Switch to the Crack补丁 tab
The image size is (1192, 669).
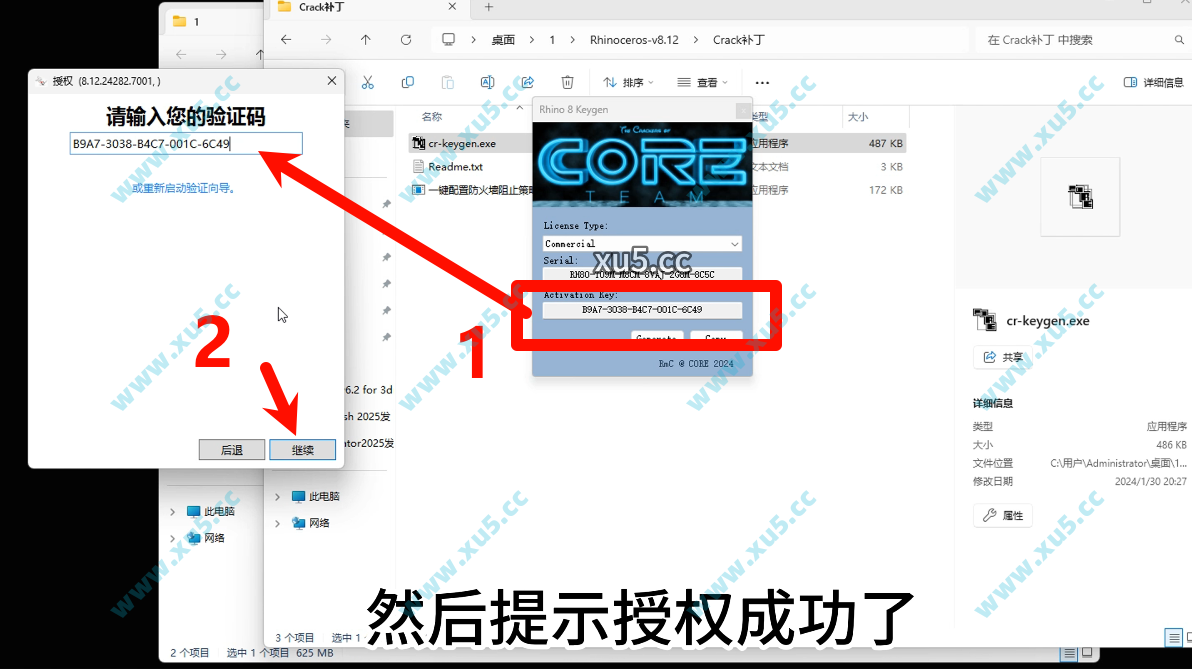[320, 8]
